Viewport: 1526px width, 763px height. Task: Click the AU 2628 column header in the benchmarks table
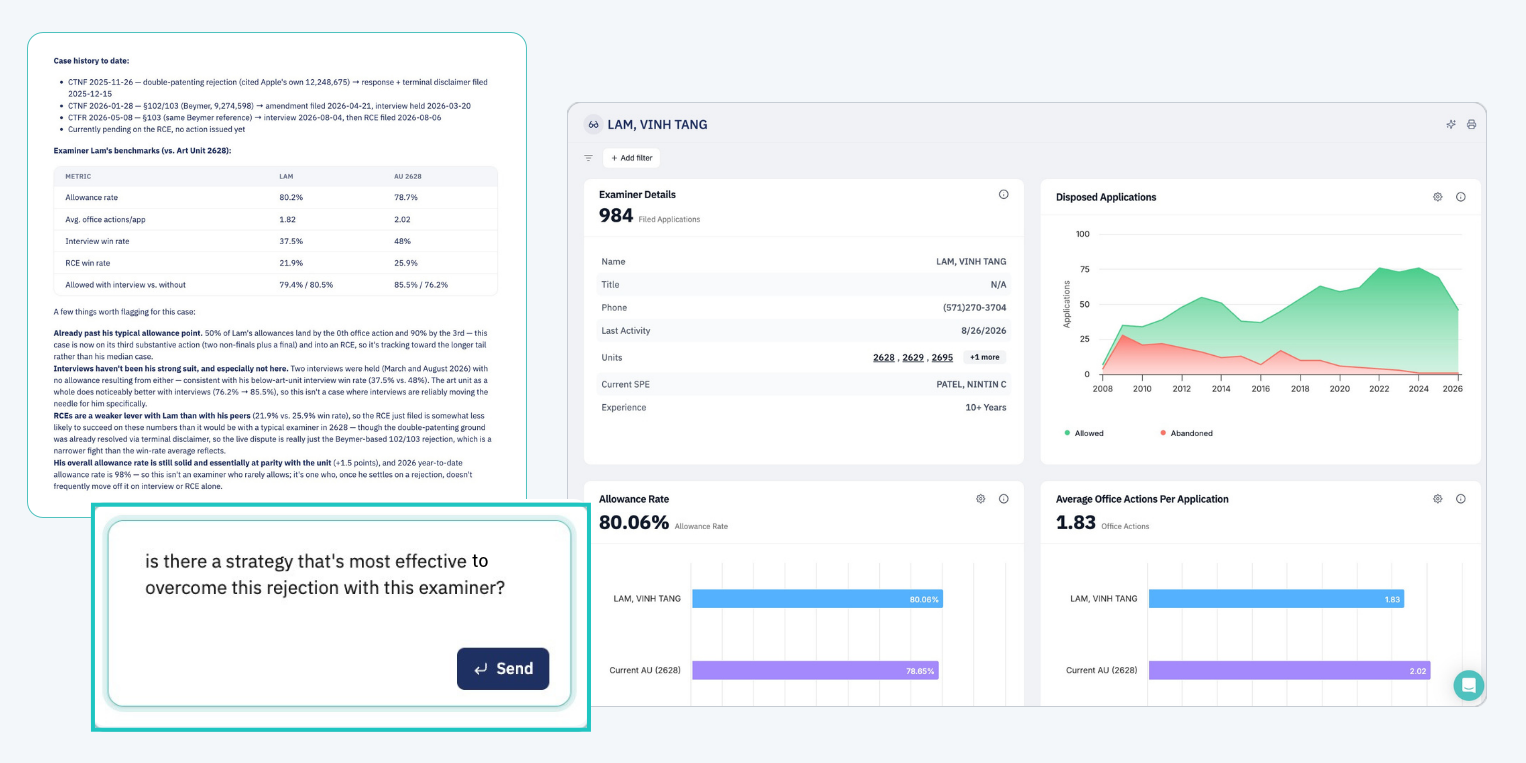[x=407, y=176]
